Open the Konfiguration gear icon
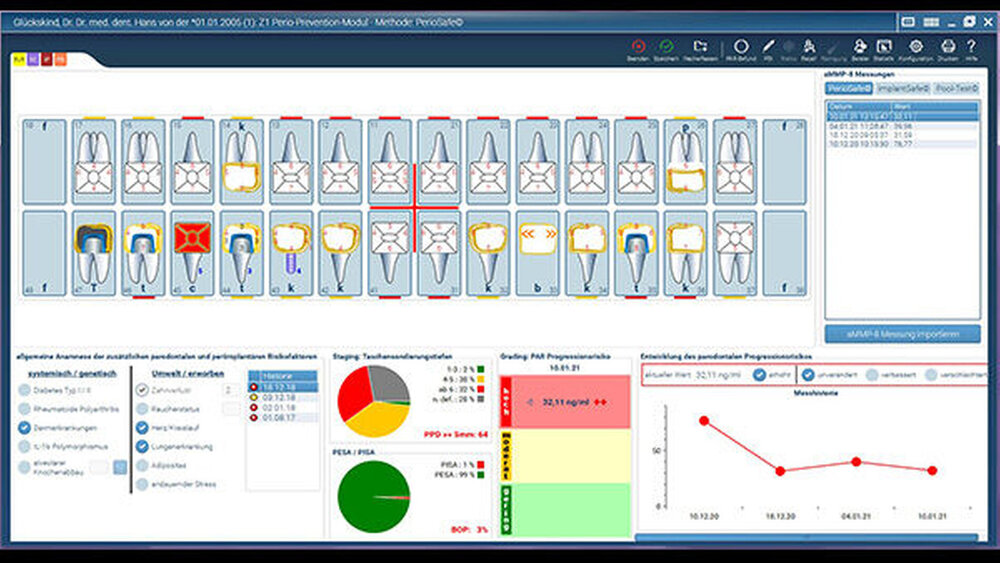The image size is (1000, 563). (x=916, y=47)
